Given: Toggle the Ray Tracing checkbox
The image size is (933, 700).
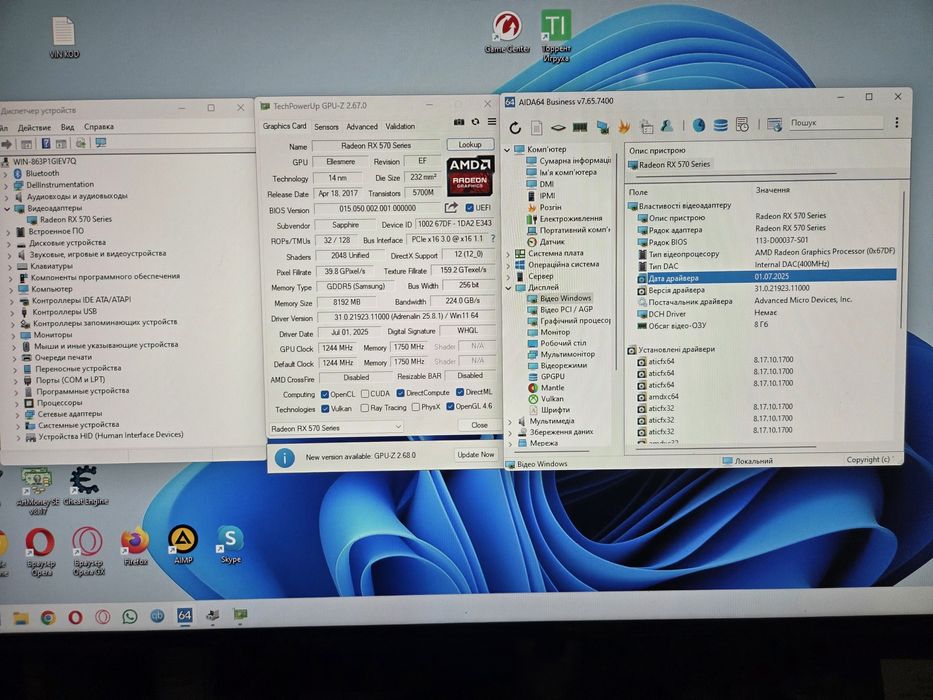Looking at the screenshot, I should click(x=365, y=408).
